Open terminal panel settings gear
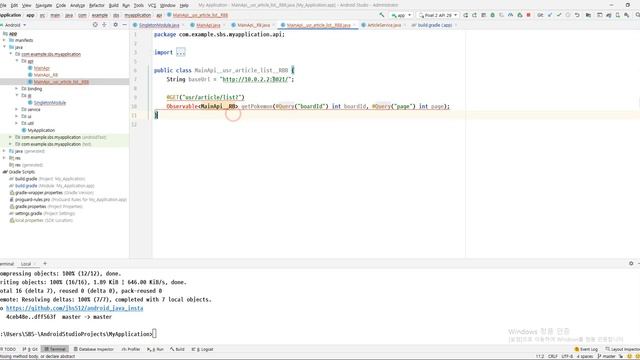640x360 pixels. (x=631, y=264)
